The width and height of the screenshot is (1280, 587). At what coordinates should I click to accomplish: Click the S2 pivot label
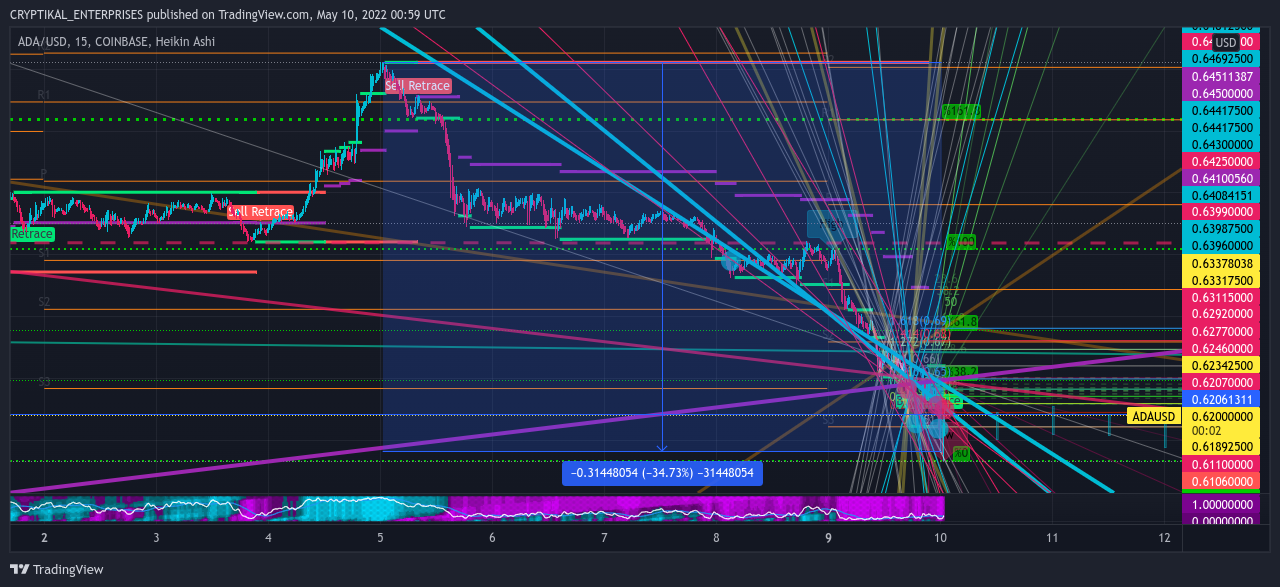click(x=44, y=301)
